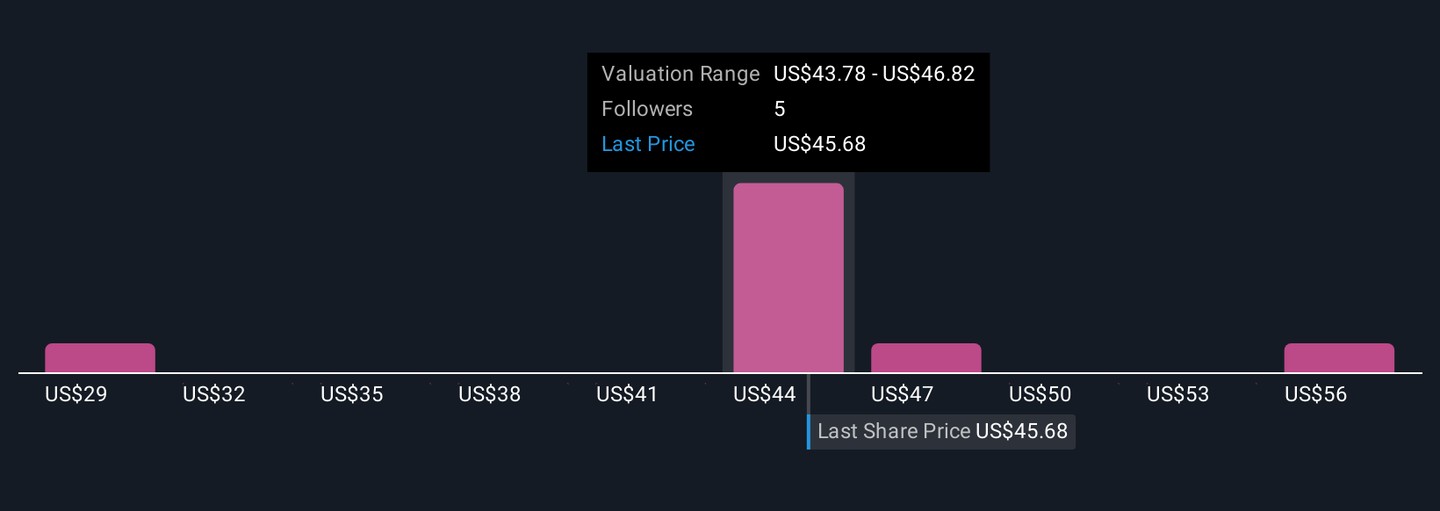Select the US$50 axis label
The image size is (1440, 511).
tap(1040, 395)
